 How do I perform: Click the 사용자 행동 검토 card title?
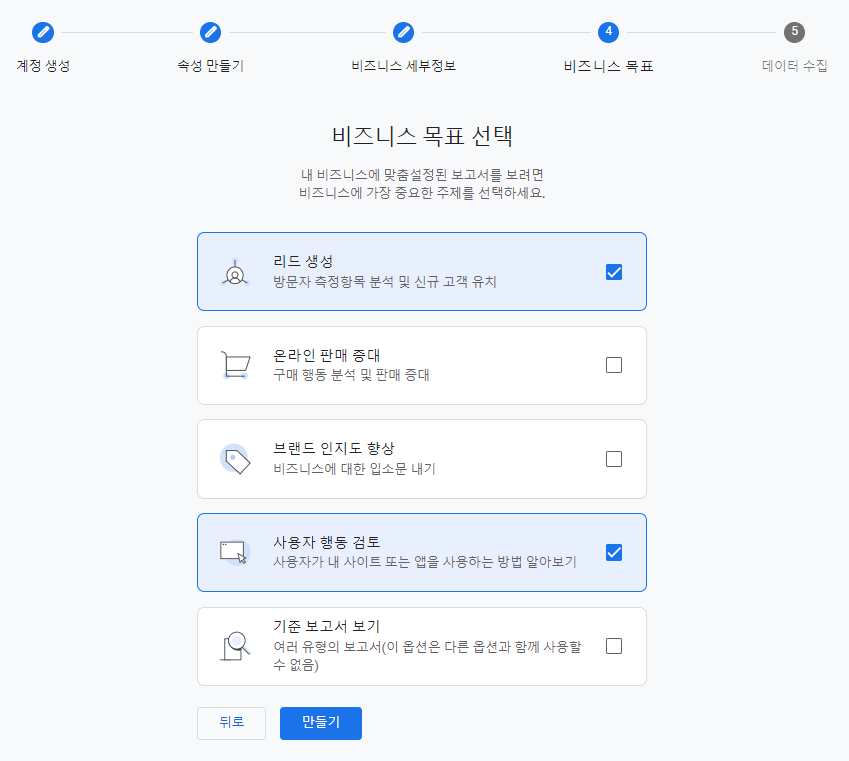pos(326,542)
